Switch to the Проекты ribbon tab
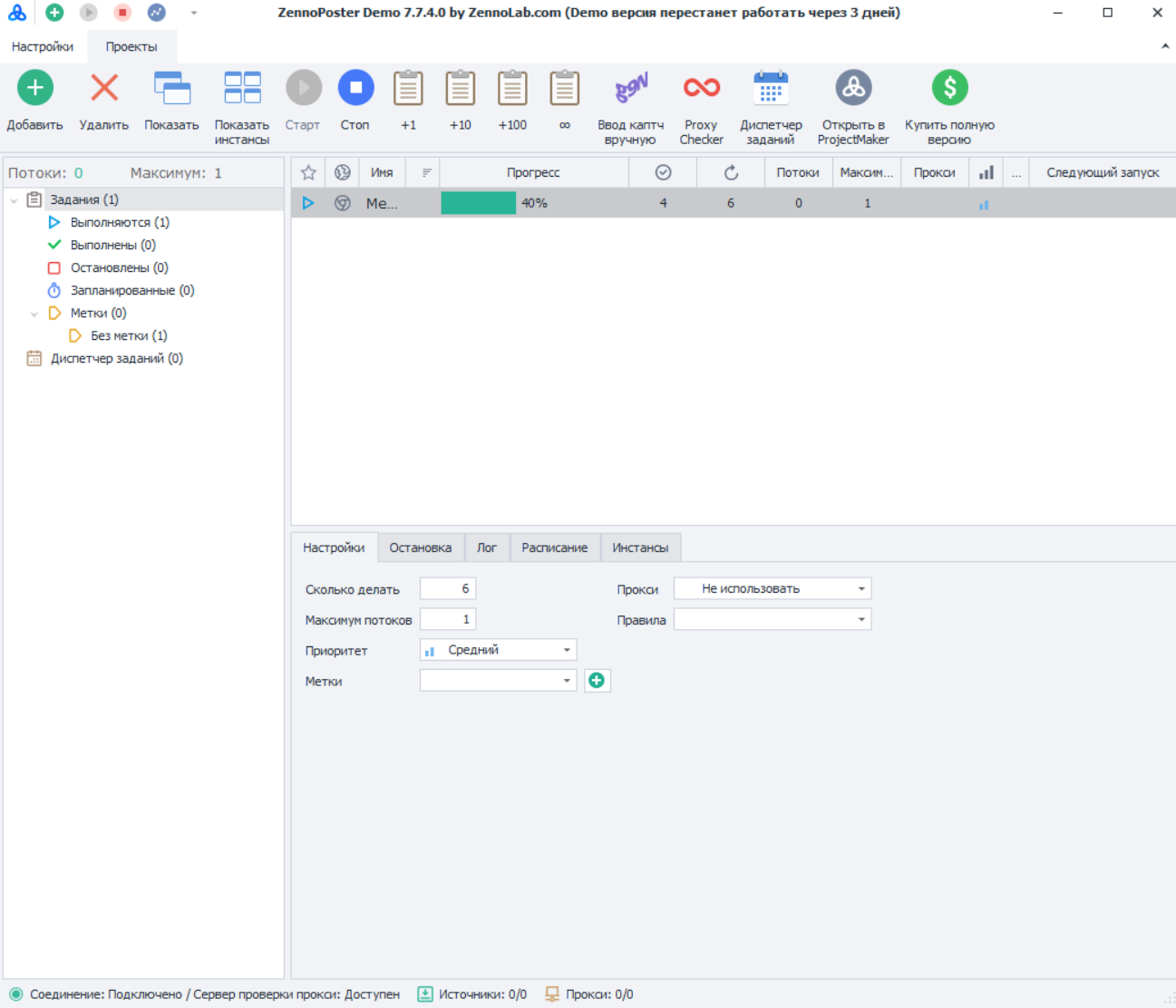 pyautogui.click(x=131, y=46)
